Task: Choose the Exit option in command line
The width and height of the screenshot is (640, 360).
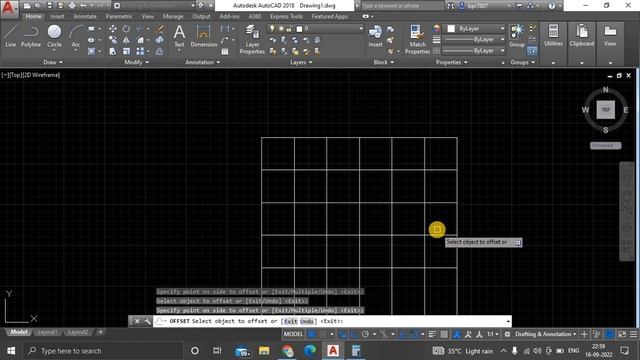Action: point(291,321)
